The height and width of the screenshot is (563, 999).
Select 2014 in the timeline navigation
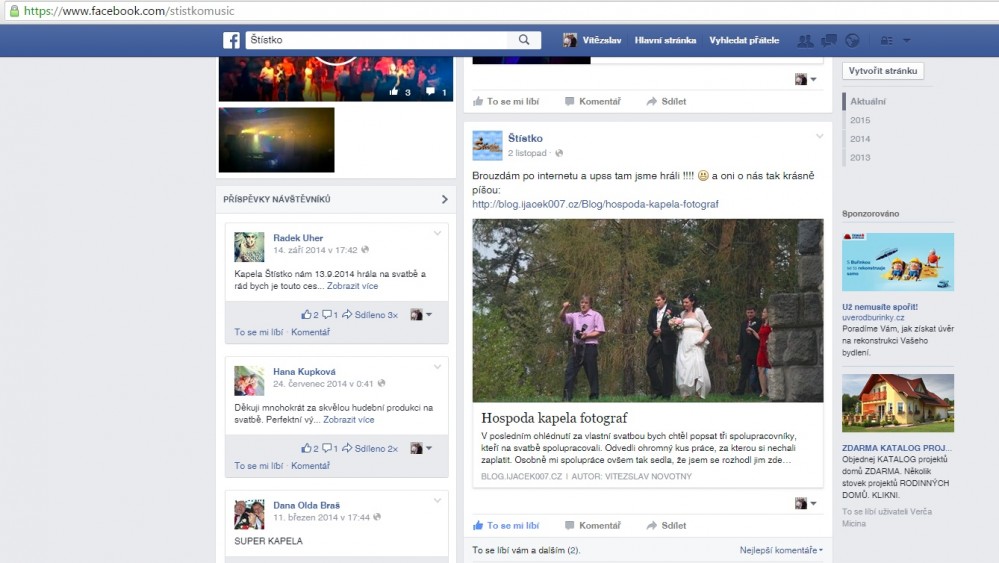[x=860, y=139]
